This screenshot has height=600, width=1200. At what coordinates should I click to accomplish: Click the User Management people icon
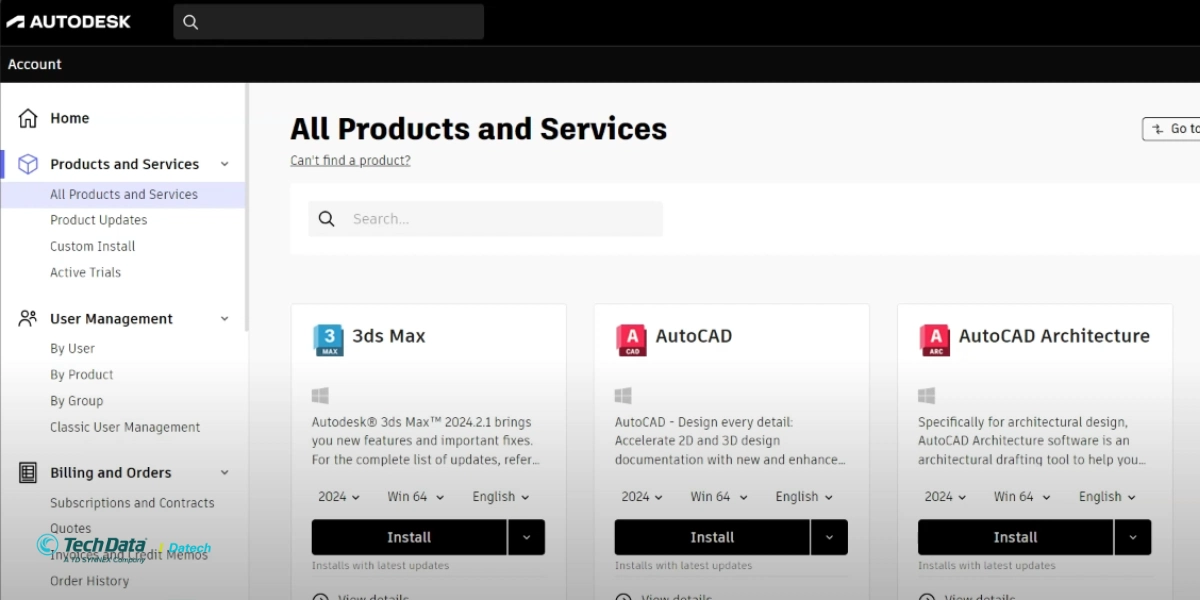pyautogui.click(x=28, y=318)
